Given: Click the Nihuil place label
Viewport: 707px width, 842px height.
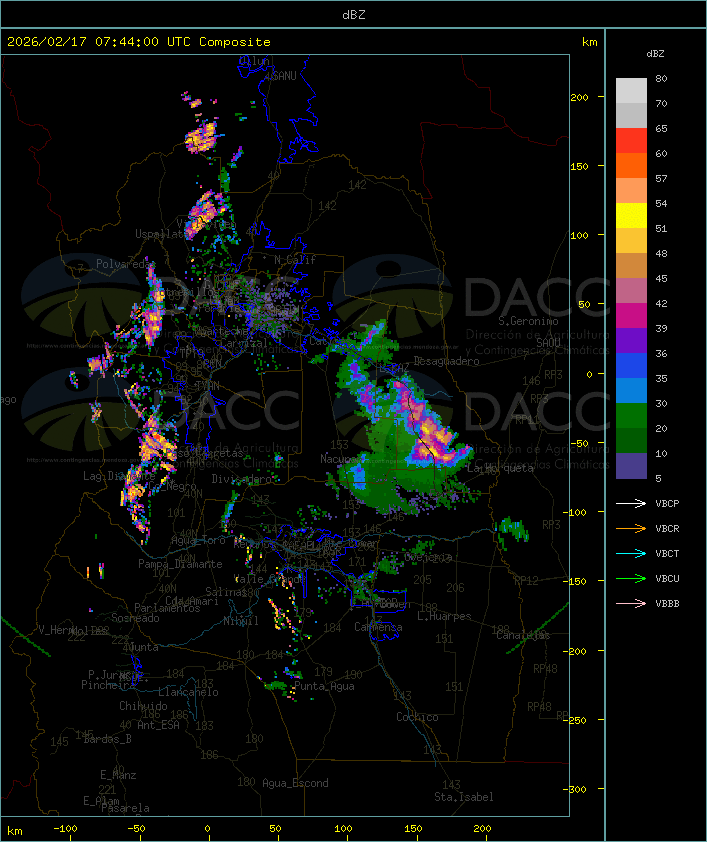Looking at the screenshot, I should coord(241,621).
